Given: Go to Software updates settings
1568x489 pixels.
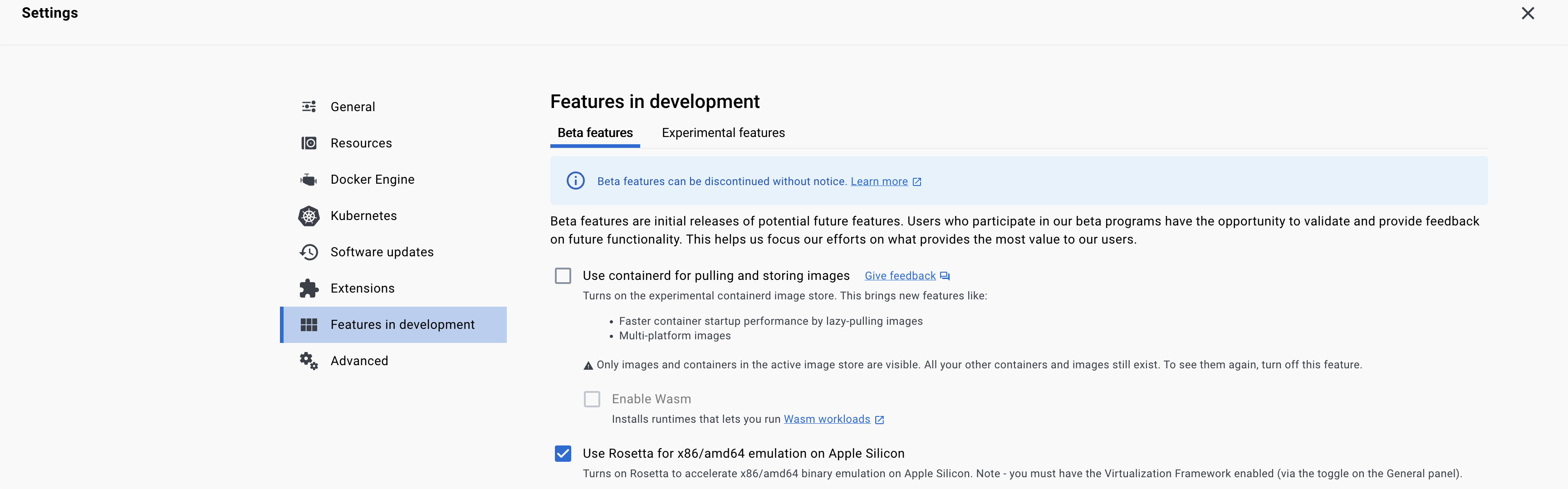Looking at the screenshot, I should (393, 252).
